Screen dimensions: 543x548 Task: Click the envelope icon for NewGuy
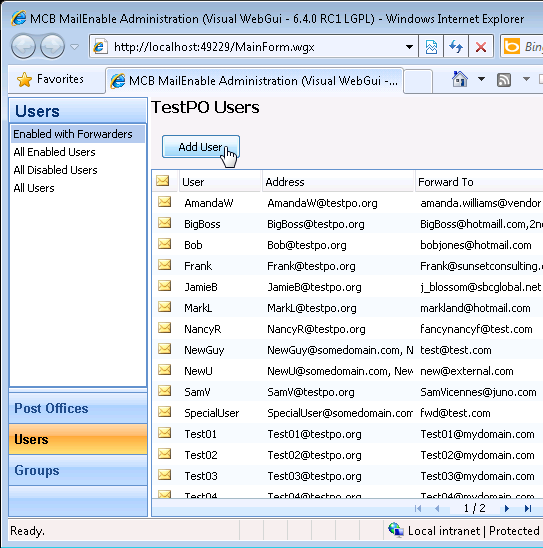tap(164, 349)
